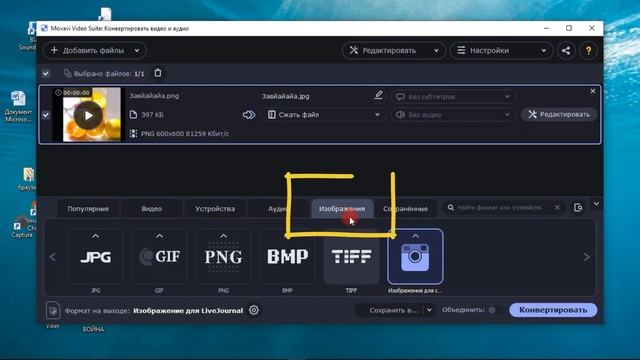Expand GIF presets chevron
Screen dimensions: 640x360
coord(159,236)
